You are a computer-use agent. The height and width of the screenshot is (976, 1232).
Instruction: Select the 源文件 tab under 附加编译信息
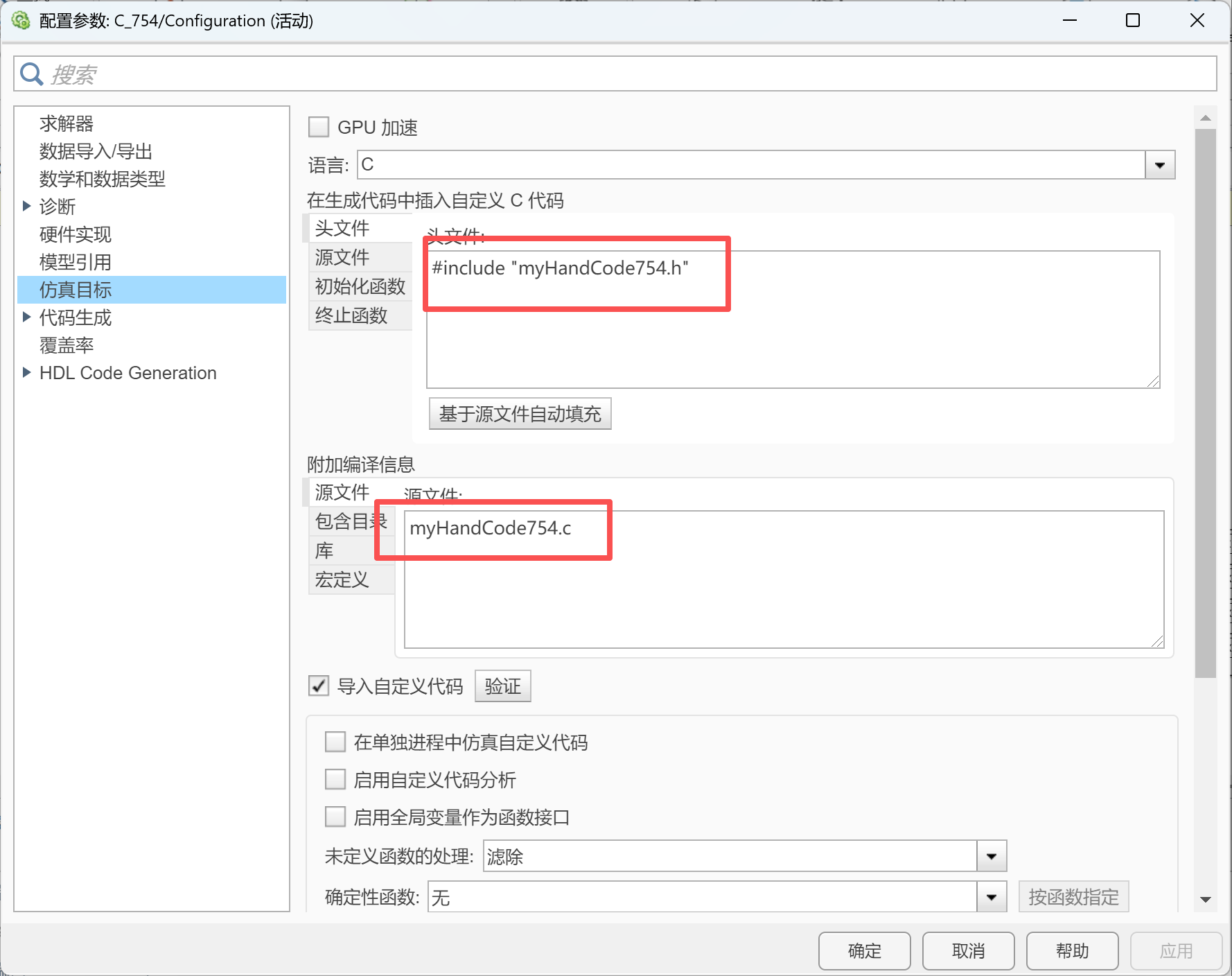(351, 492)
